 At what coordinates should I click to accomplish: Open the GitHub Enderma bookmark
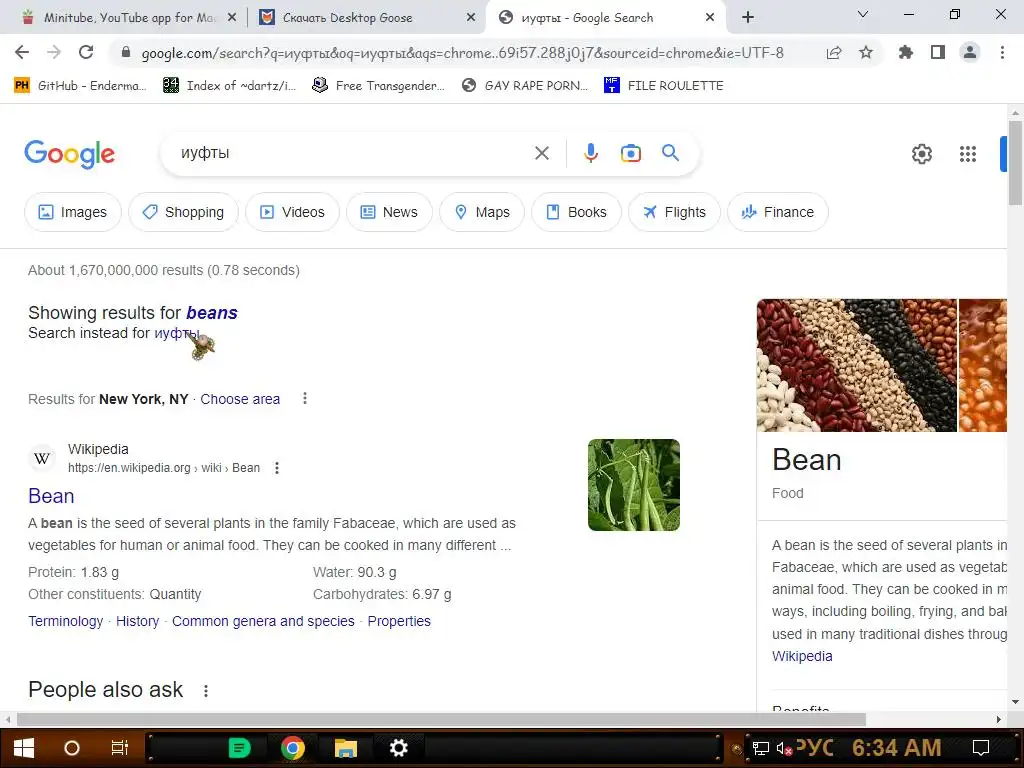[80, 86]
